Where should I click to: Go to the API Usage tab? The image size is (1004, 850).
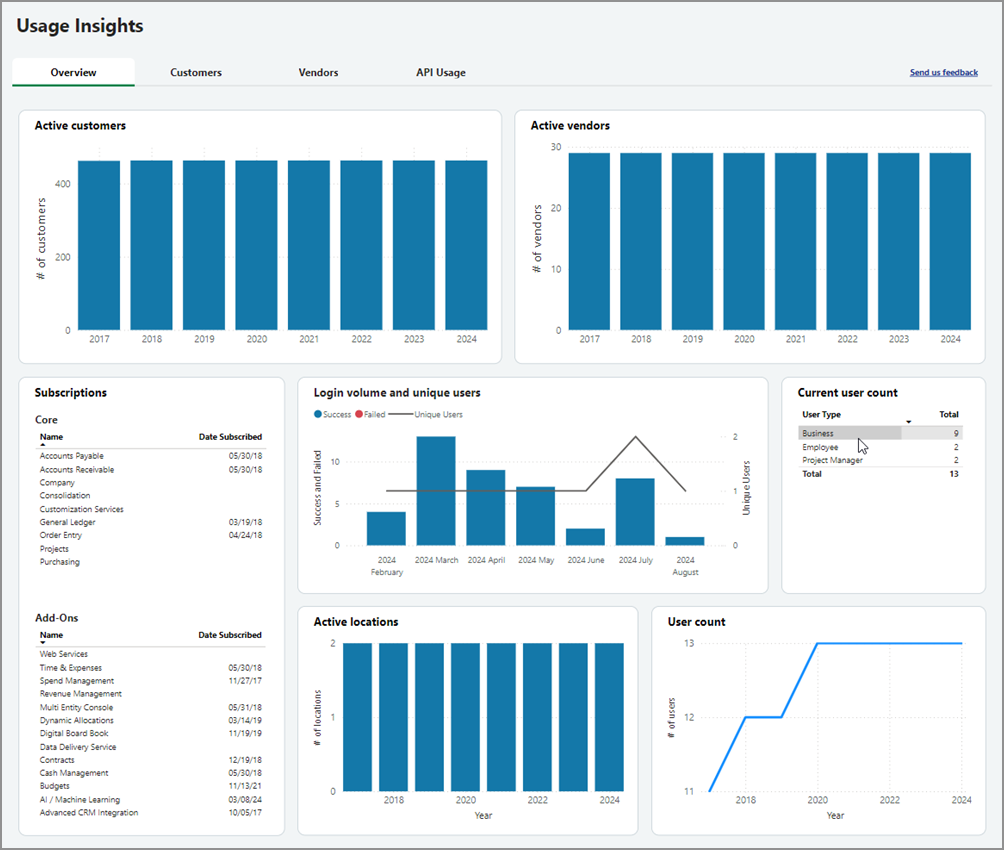[x=440, y=73]
